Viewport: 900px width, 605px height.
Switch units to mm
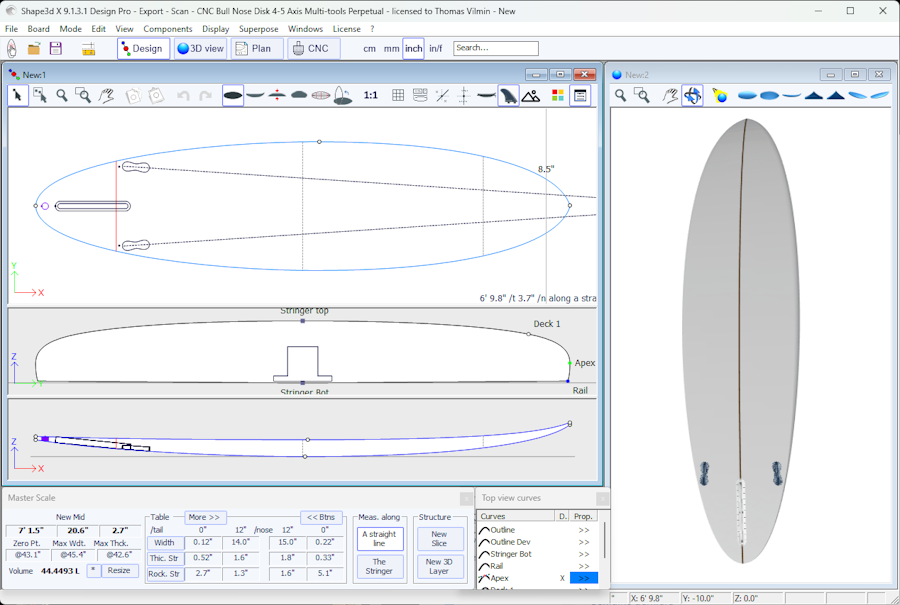391,48
